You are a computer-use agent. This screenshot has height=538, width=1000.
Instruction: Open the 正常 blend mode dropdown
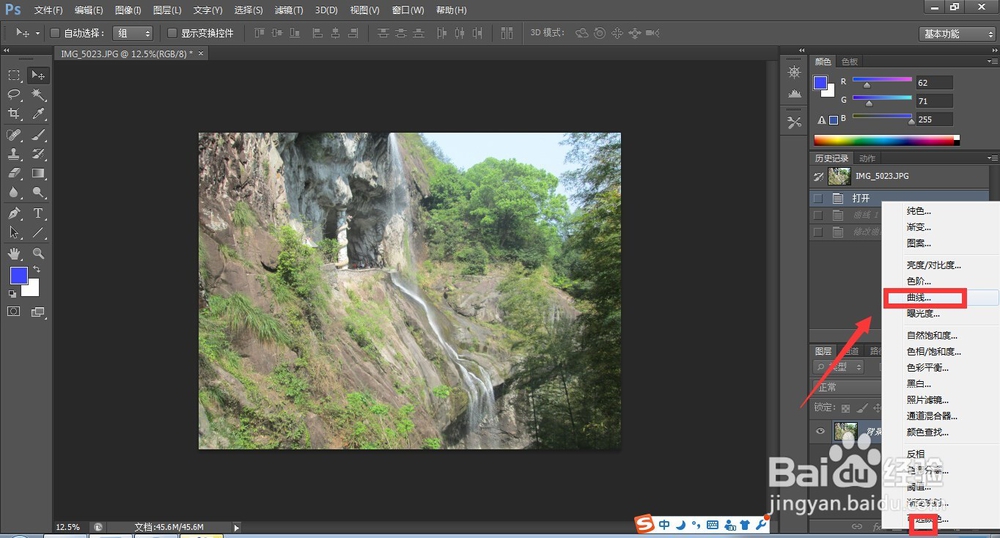[847, 387]
